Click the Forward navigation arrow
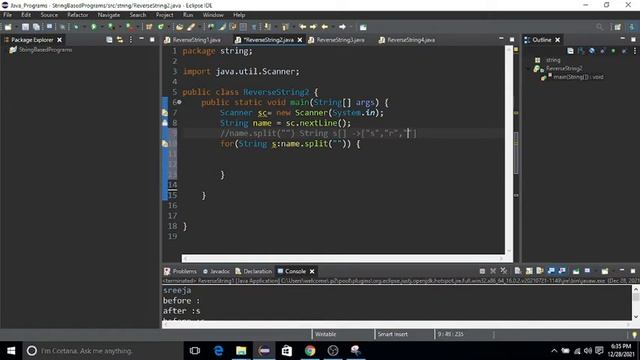This screenshot has height=360, width=640. (x=342, y=27)
